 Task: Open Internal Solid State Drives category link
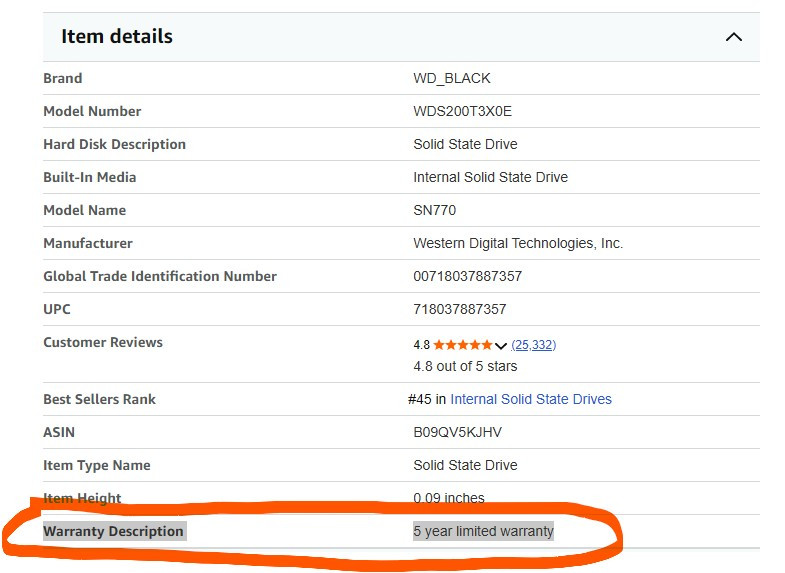click(531, 399)
